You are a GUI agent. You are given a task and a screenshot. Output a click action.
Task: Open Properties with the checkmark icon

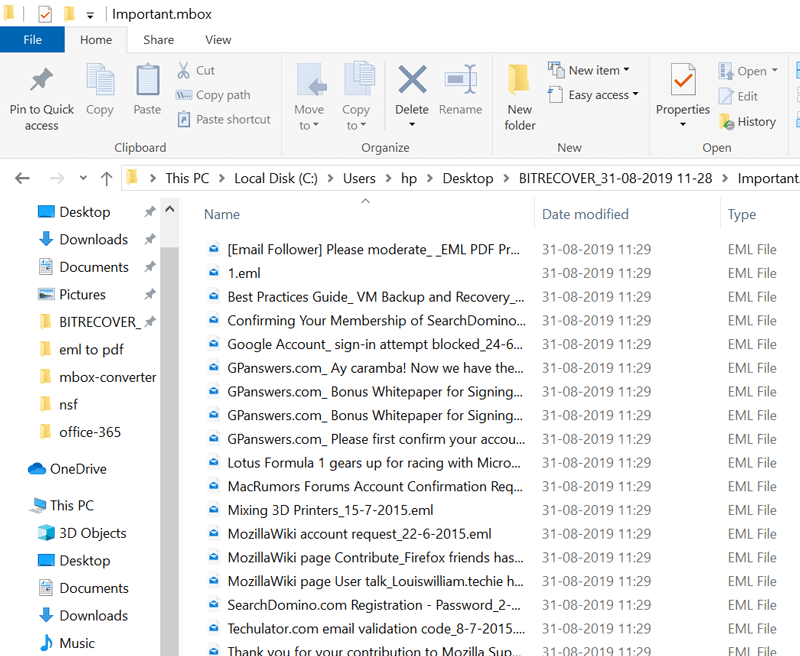tap(683, 81)
